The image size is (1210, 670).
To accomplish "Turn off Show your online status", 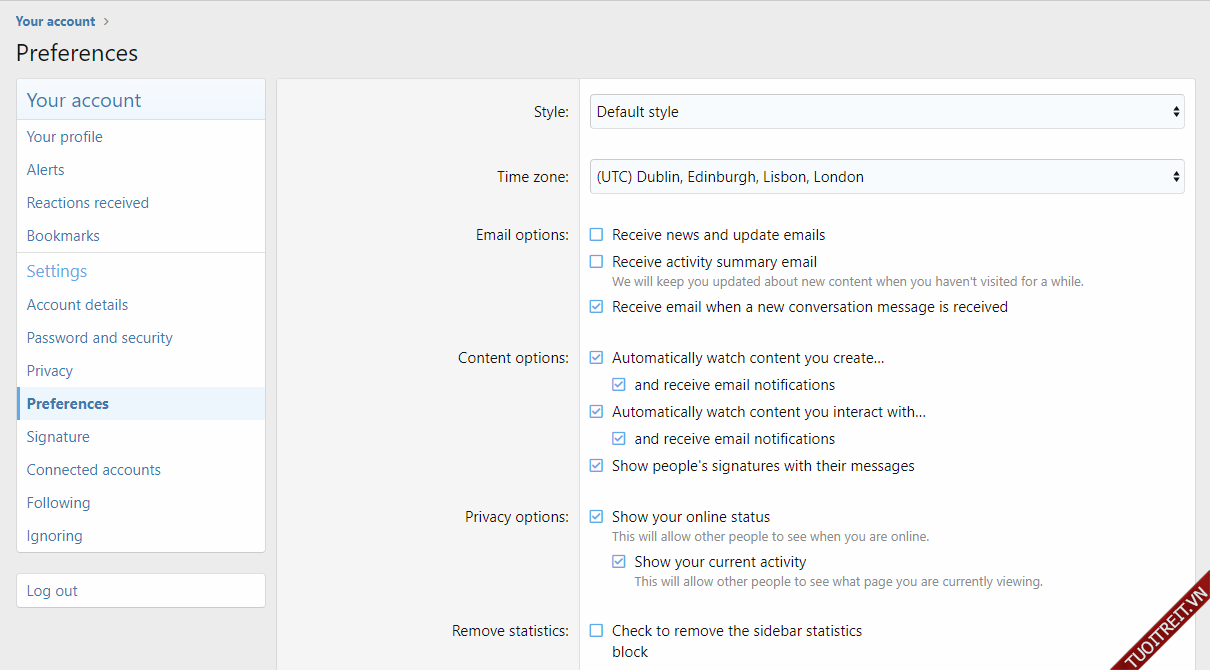I will click(597, 517).
